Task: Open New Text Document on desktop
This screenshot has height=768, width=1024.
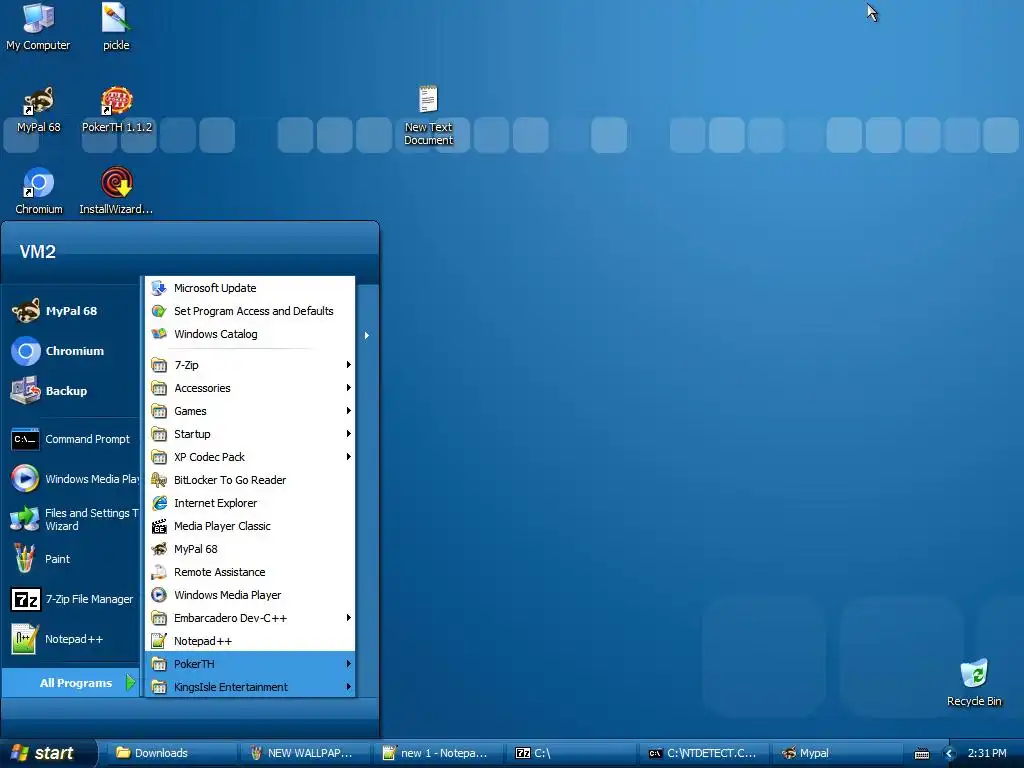Action: pos(428,115)
